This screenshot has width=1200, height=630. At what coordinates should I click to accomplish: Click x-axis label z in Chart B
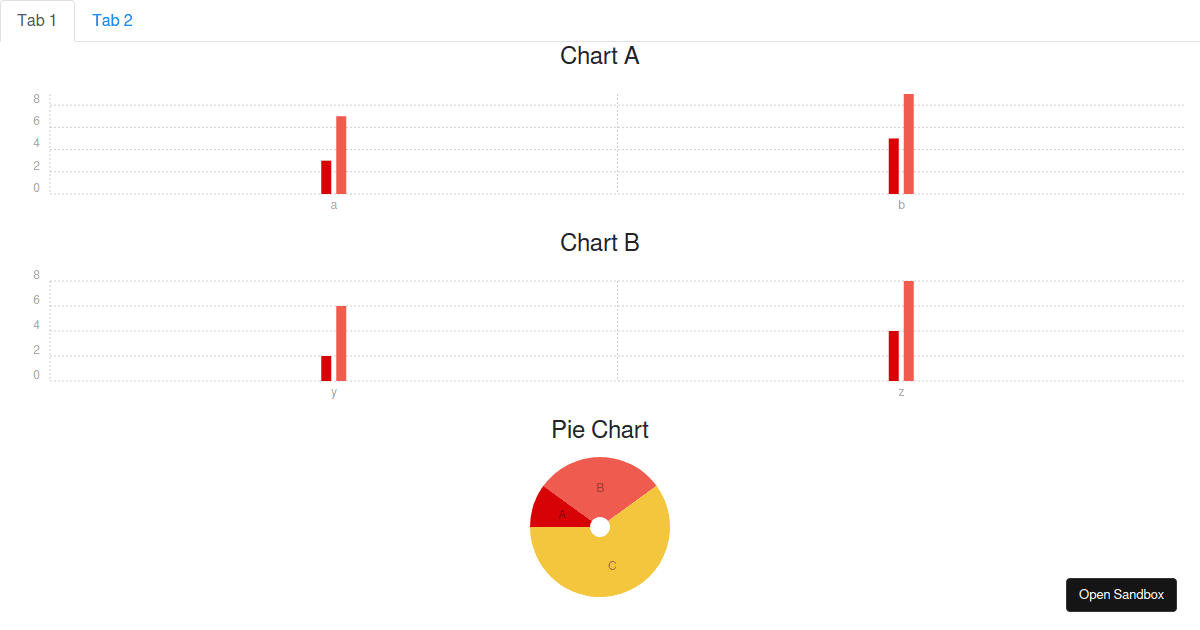[x=901, y=392]
